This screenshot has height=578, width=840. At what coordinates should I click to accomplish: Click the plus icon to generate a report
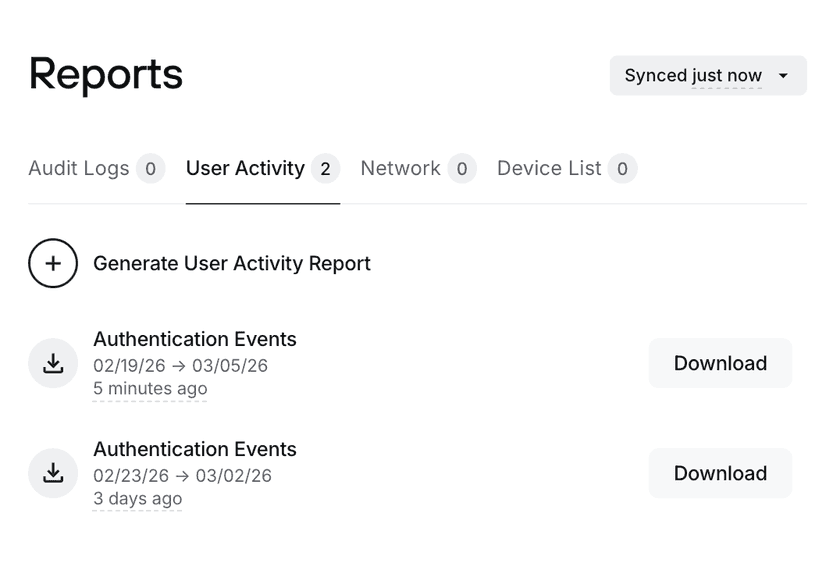click(53, 263)
